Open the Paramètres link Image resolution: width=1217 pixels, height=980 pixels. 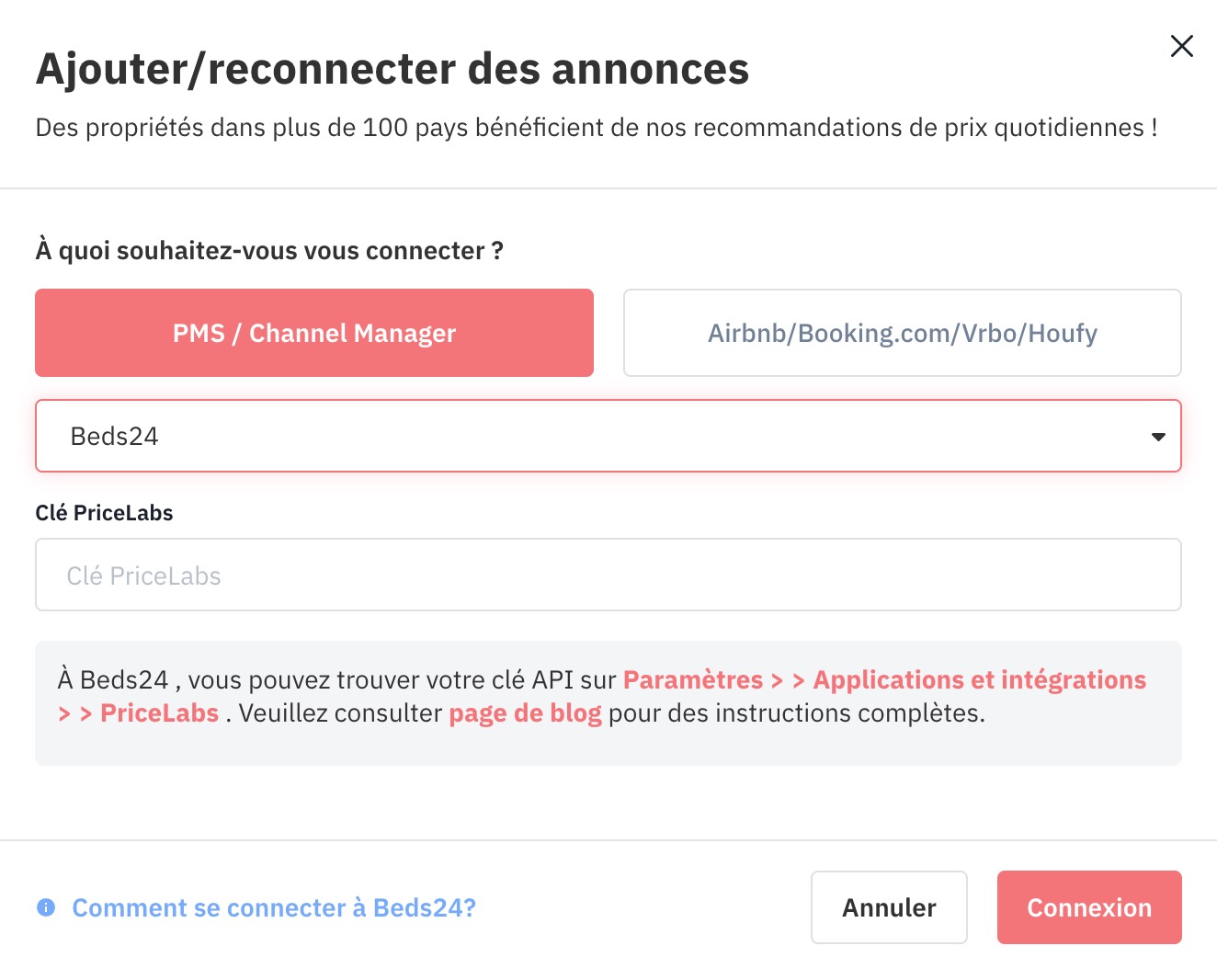pos(693,679)
